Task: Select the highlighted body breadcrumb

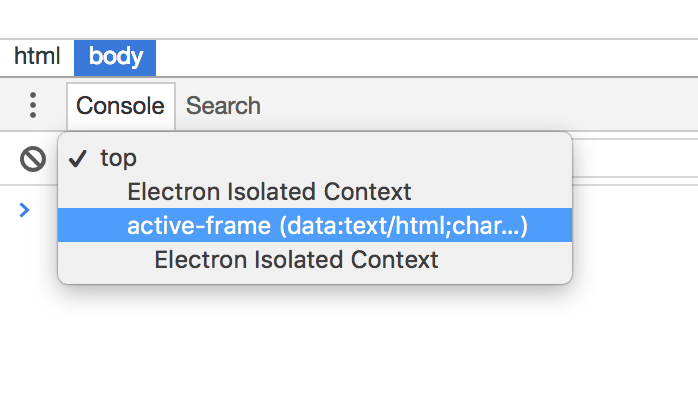Action: (x=115, y=57)
